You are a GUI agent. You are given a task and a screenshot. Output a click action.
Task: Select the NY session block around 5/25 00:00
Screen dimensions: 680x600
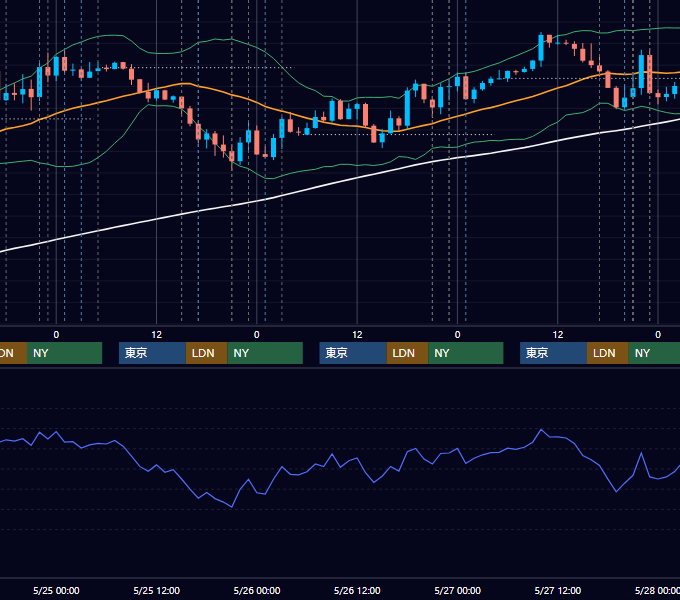64,353
